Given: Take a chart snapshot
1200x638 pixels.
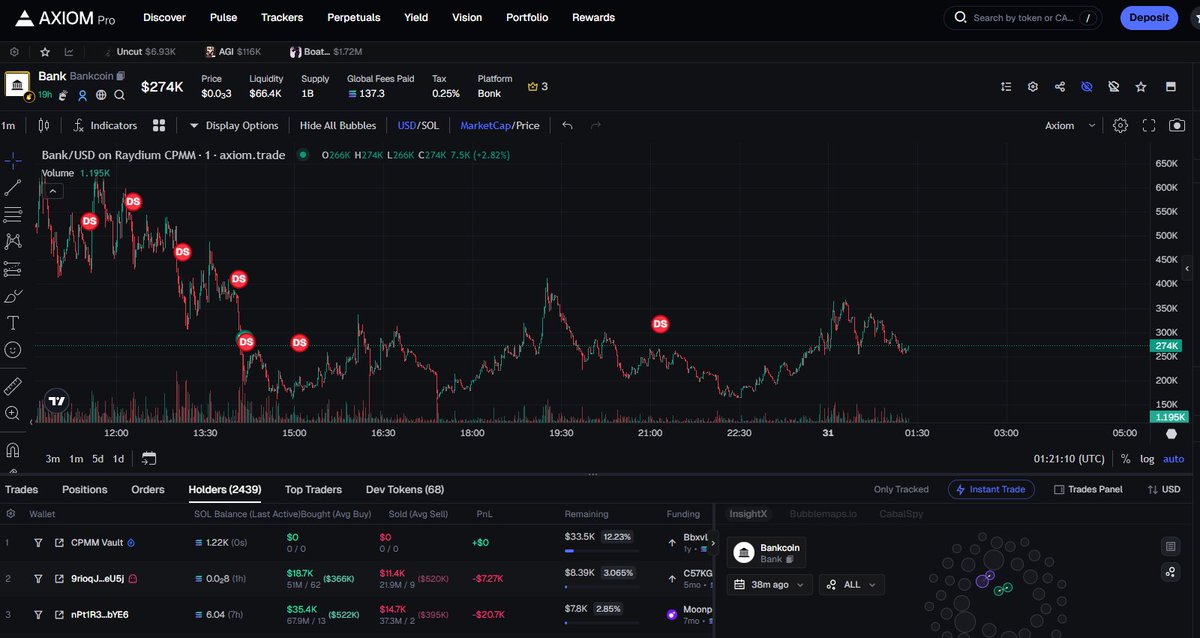Looking at the screenshot, I should tap(1177, 126).
